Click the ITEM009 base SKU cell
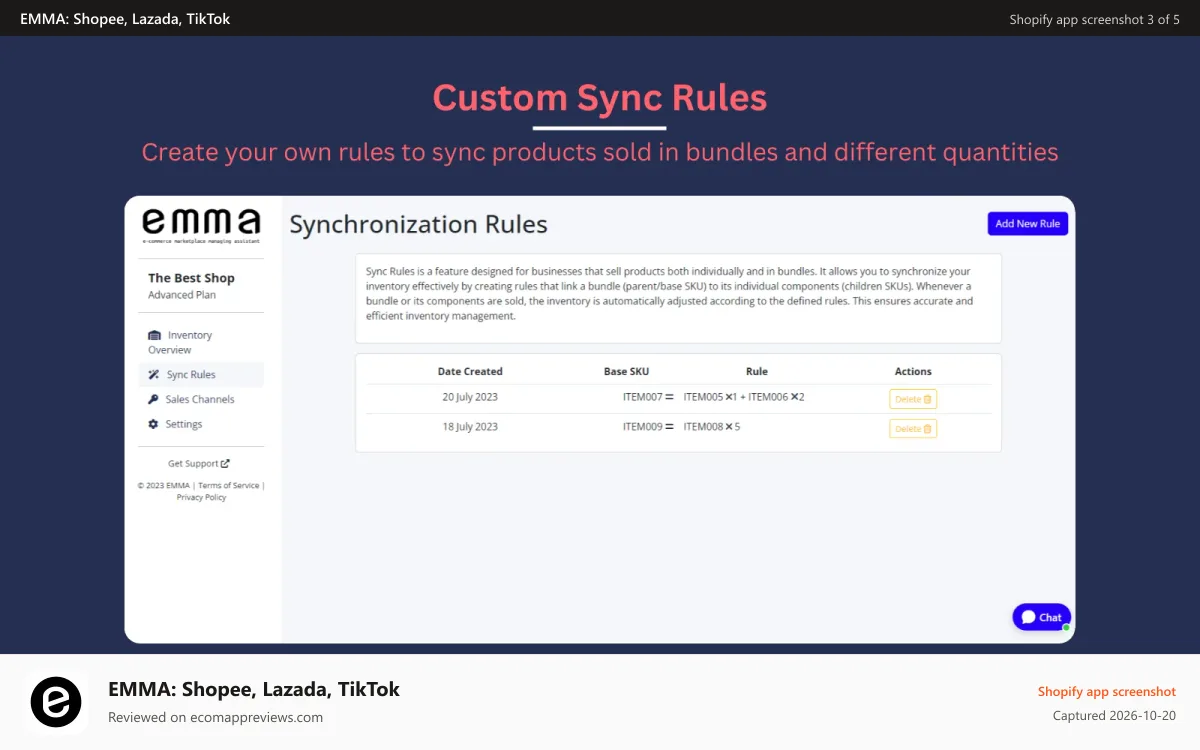This screenshot has width=1200, height=750. click(x=643, y=427)
